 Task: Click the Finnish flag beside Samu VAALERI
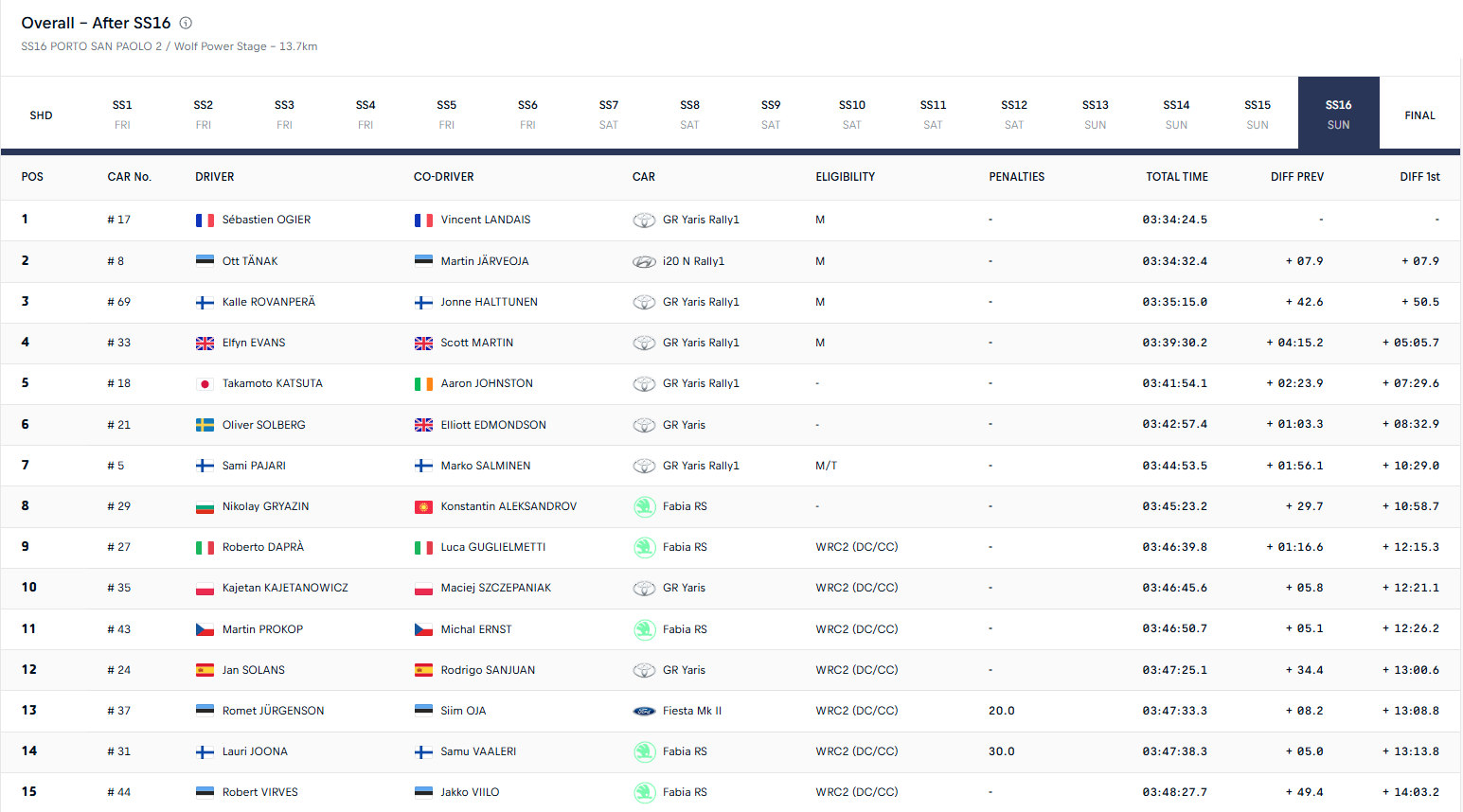pos(423,752)
